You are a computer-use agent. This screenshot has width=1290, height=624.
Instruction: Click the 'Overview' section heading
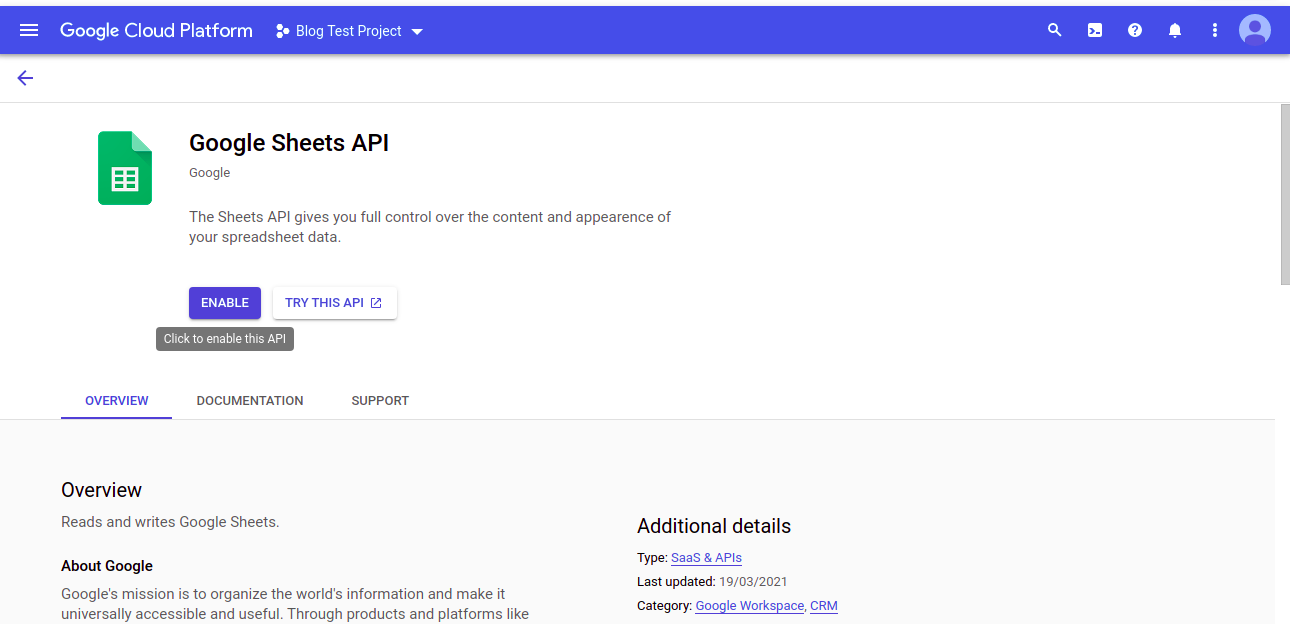point(102,490)
